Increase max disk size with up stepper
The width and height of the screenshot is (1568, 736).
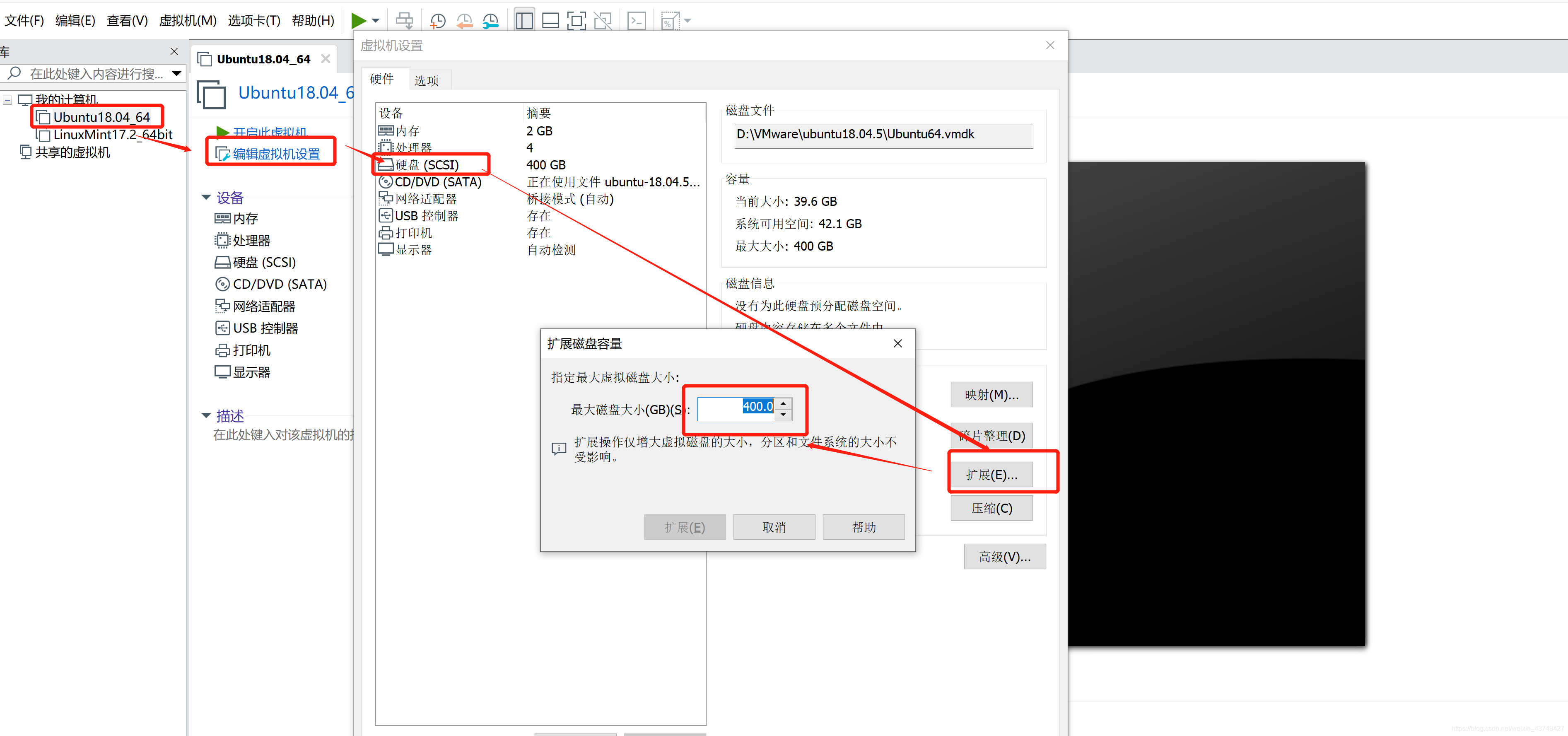coord(784,403)
